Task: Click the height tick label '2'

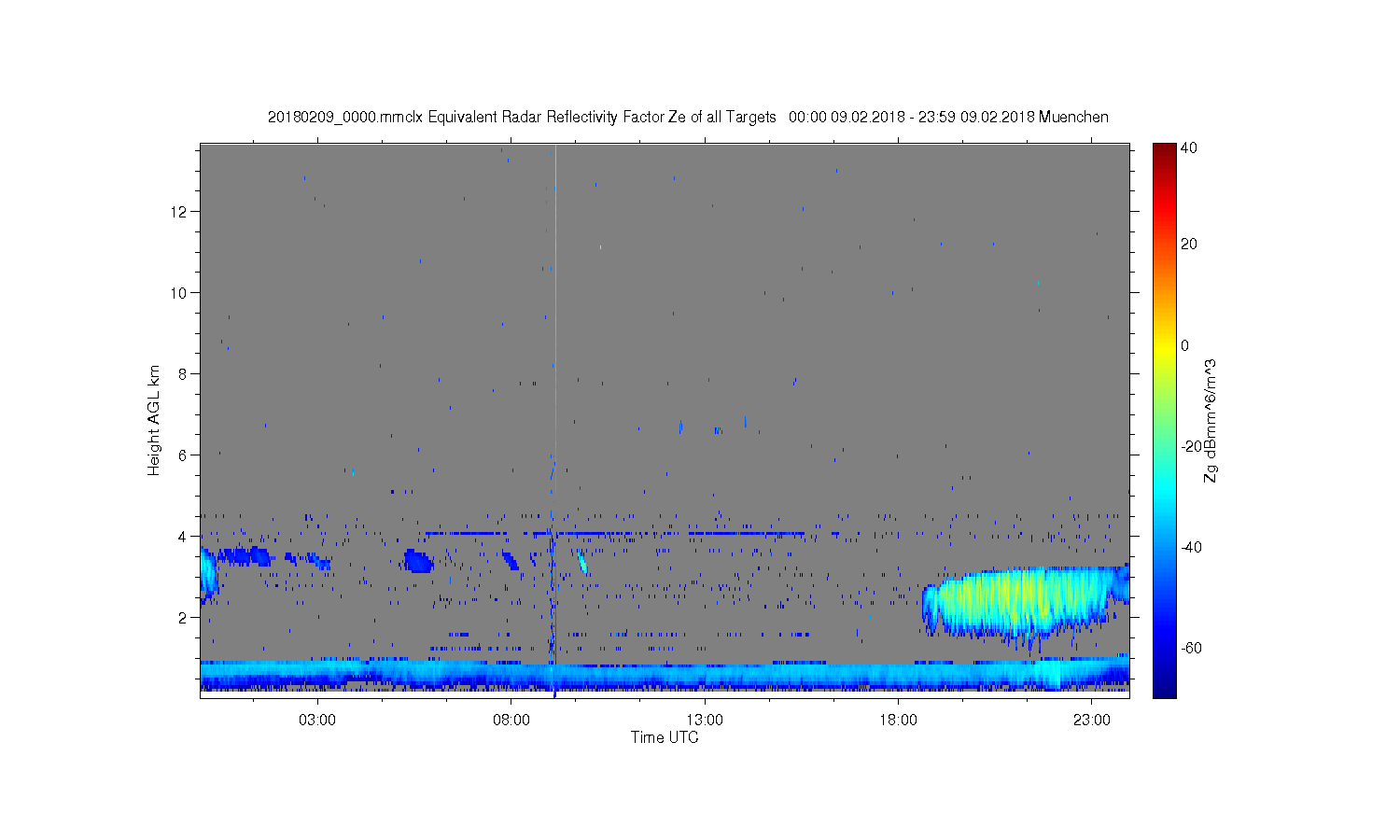Action: tap(184, 618)
